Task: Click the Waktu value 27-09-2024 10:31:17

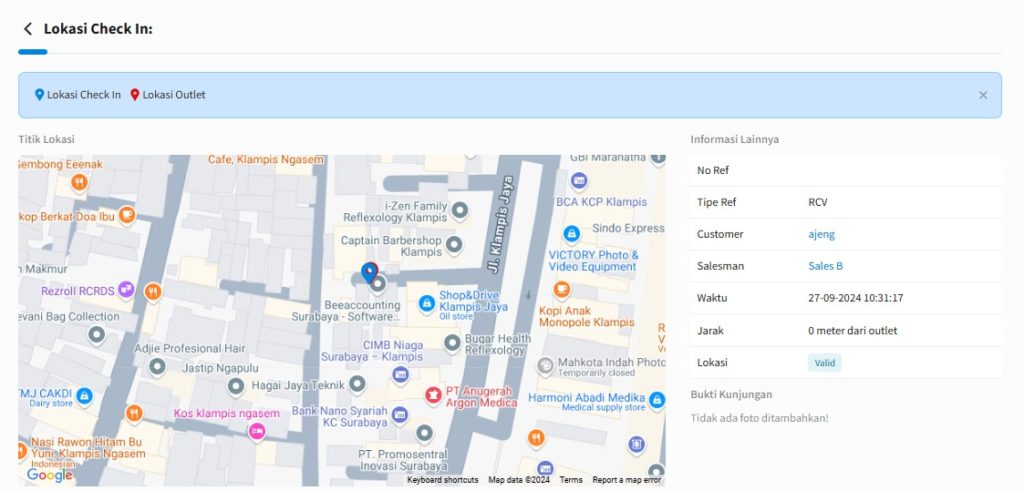Action: tap(856, 298)
